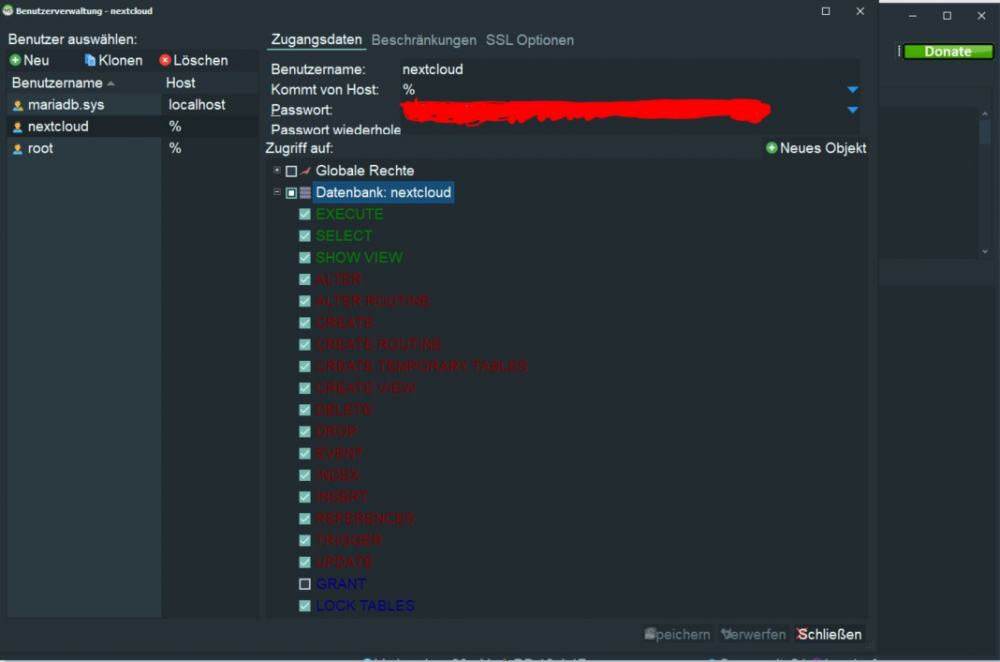The width and height of the screenshot is (1000, 662).
Task: Switch to the SSL Optionen tab
Action: point(529,40)
